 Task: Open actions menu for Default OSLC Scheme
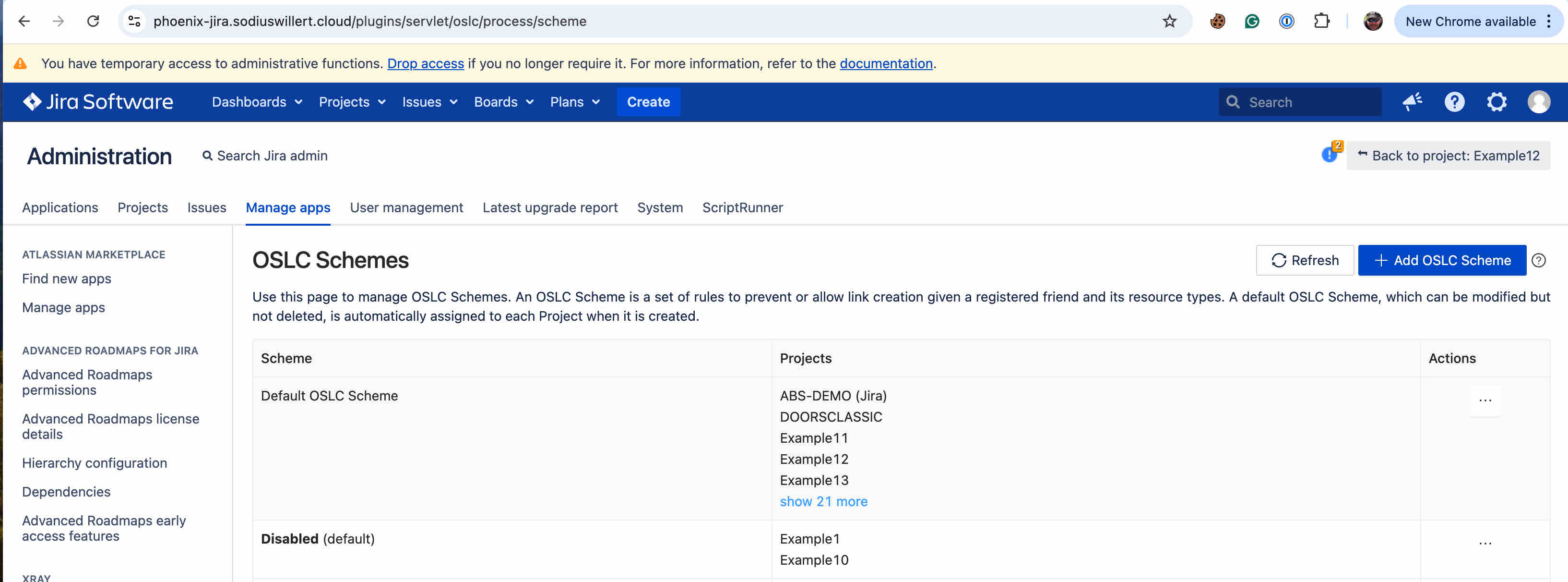(x=1485, y=401)
